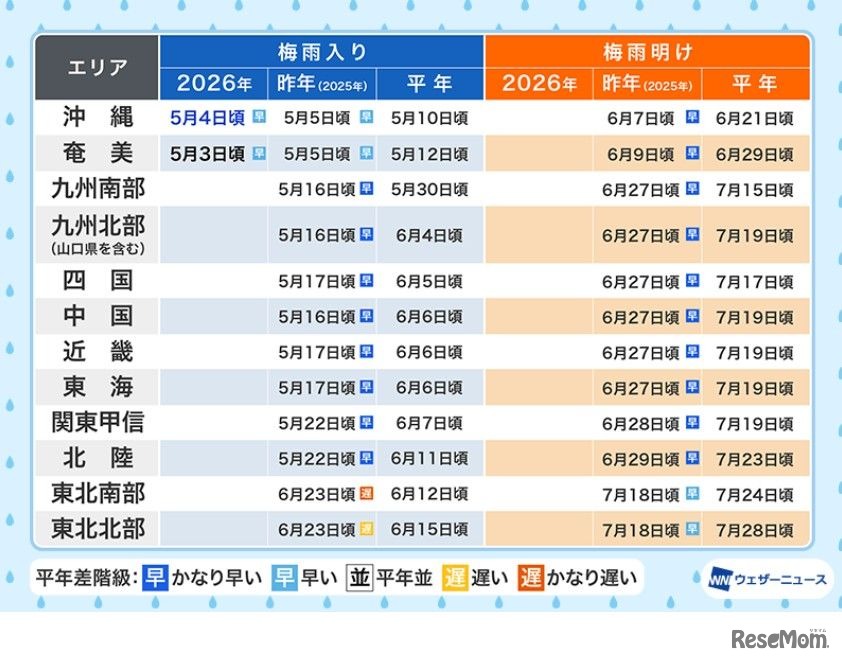The height and width of the screenshot is (662, 842).
Task: Click 昨年(2025年) header under 梅雨明け
Action: (x=648, y=84)
